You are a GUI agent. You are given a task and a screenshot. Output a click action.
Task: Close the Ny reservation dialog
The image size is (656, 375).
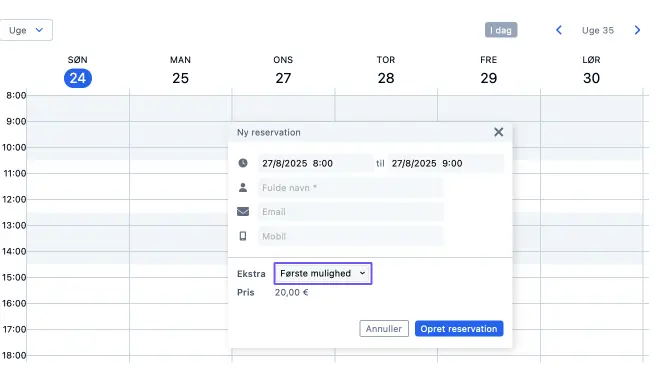[498, 132]
